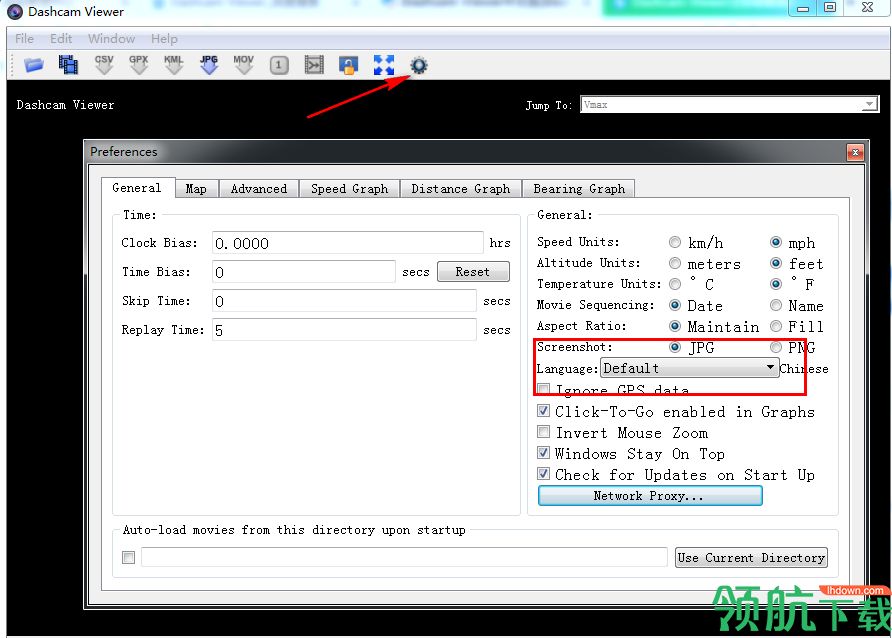
Task: Click the film strip movie list icon
Action: coord(68,65)
